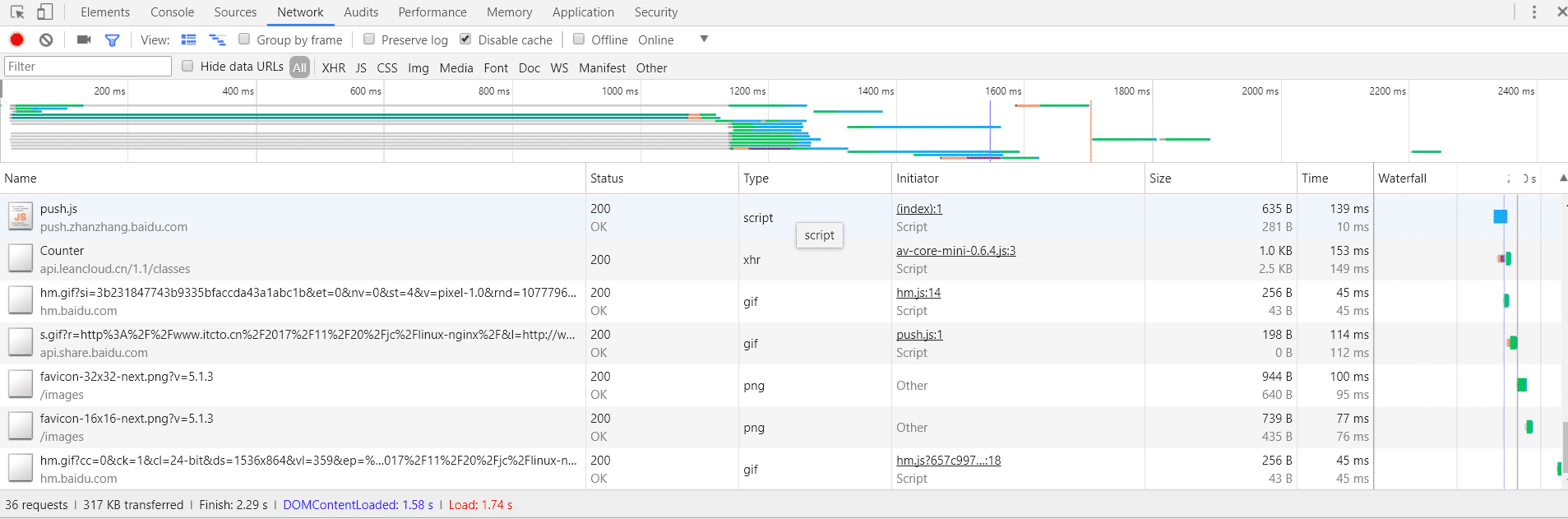Stop recording with the red record button
This screenshot has height=519, width=1568.
click(x=17, y=39)
